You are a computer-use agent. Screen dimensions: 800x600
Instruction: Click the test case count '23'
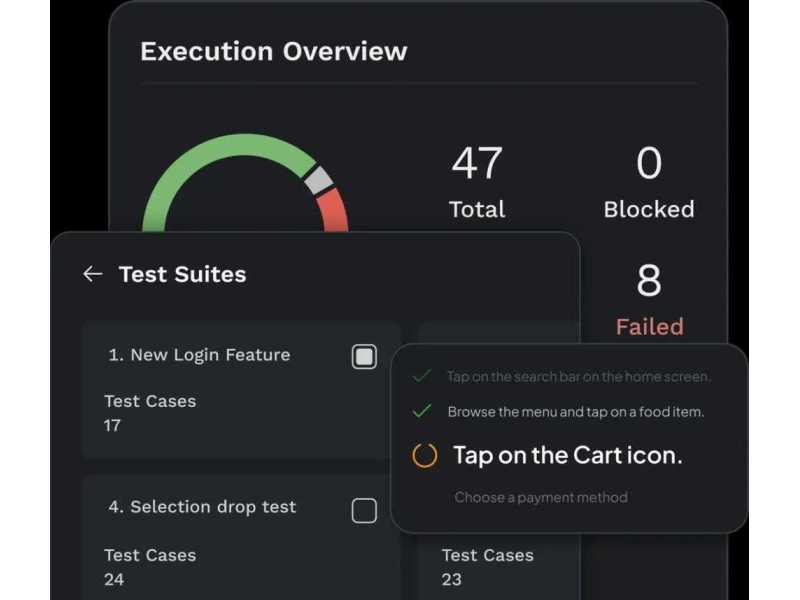pos(452,580)
